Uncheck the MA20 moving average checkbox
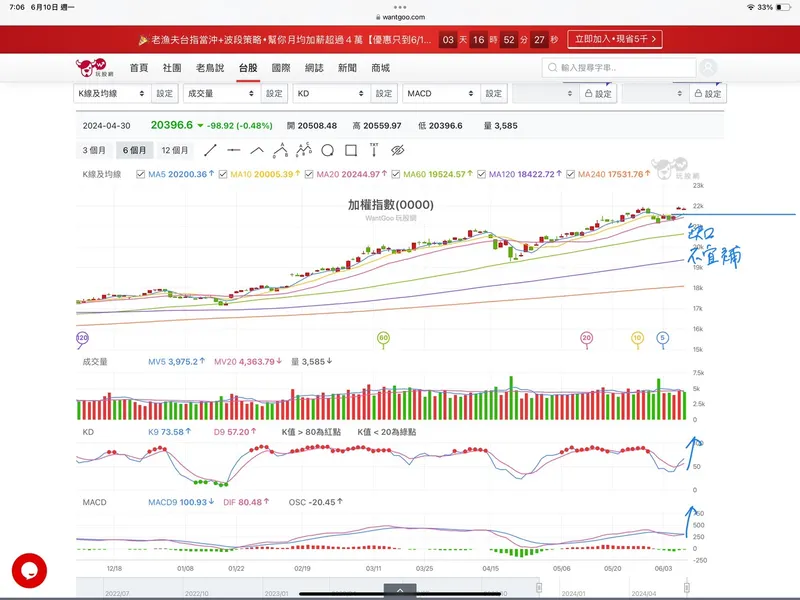 pos(309,174)
